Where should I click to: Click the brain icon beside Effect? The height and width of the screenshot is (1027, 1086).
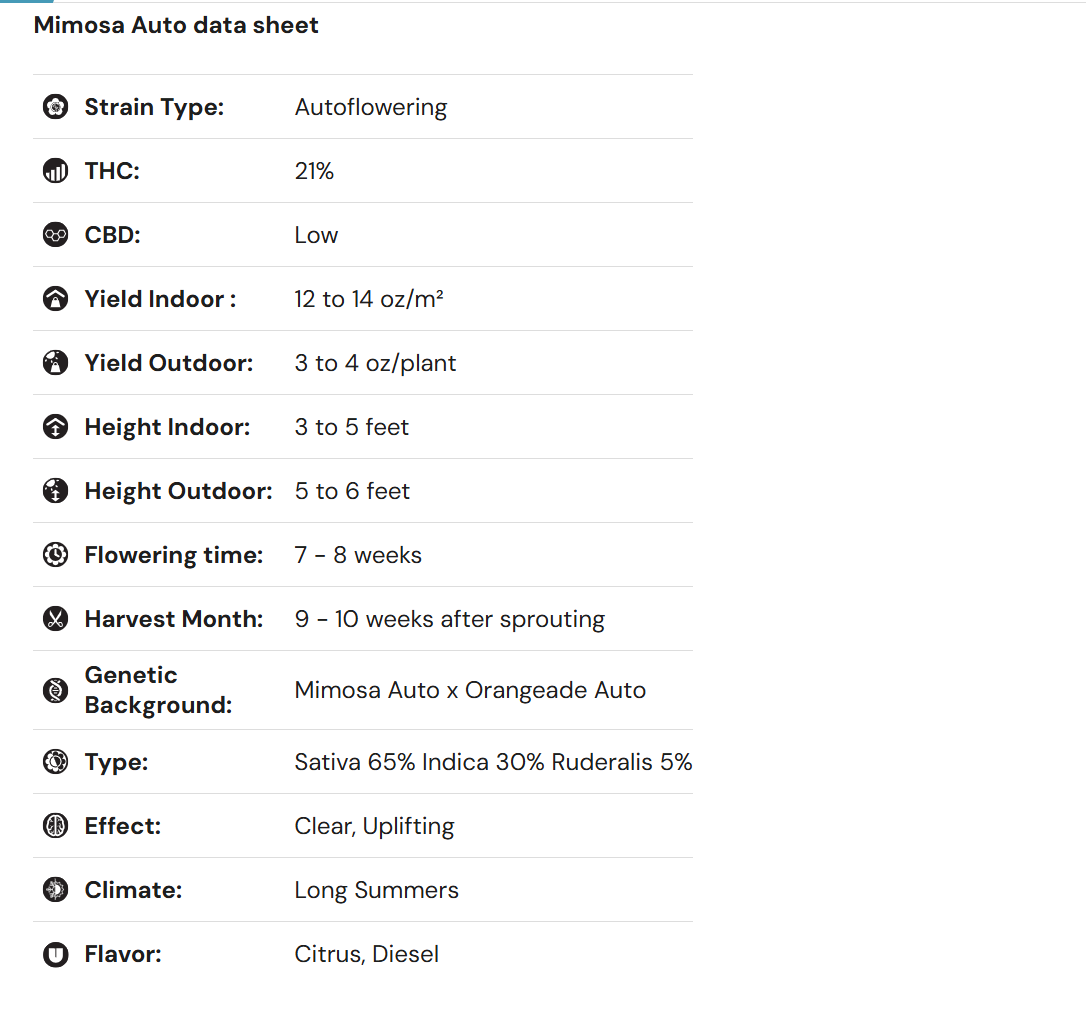[56, 826]
